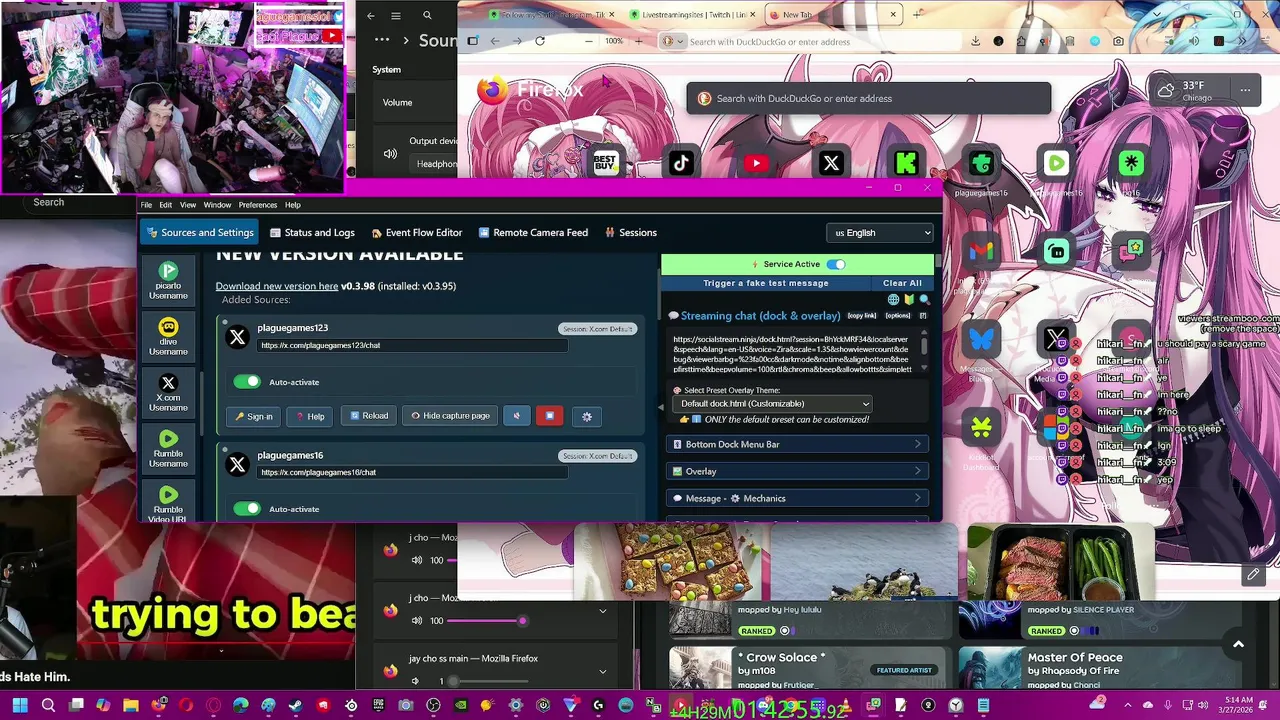Open the Preferences menu
The width and height of the screenshot is (1280, 720).
point(257,205)
